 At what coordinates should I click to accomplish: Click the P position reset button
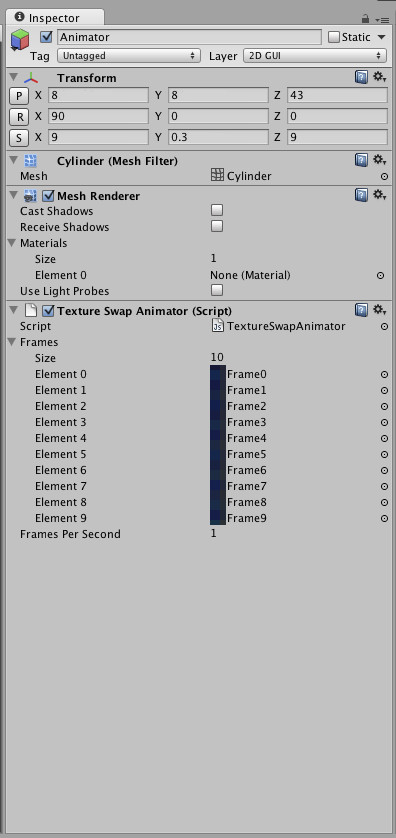pos(19,96)
